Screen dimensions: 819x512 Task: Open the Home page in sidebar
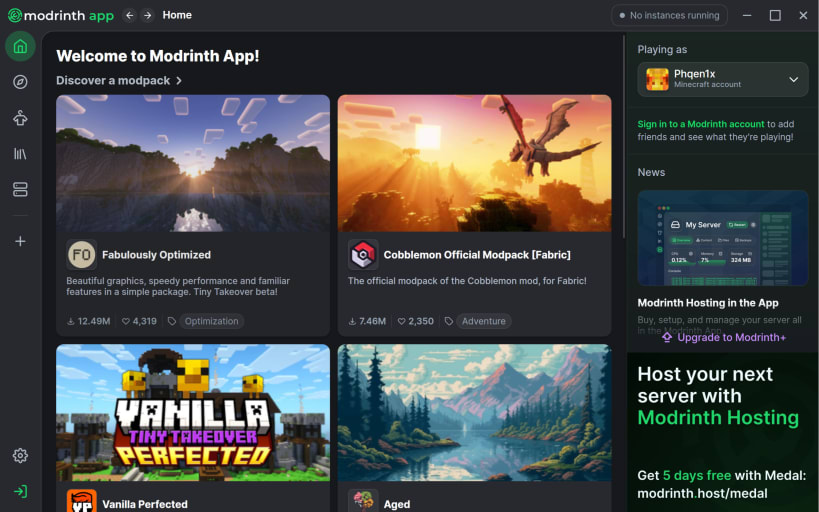20,46
